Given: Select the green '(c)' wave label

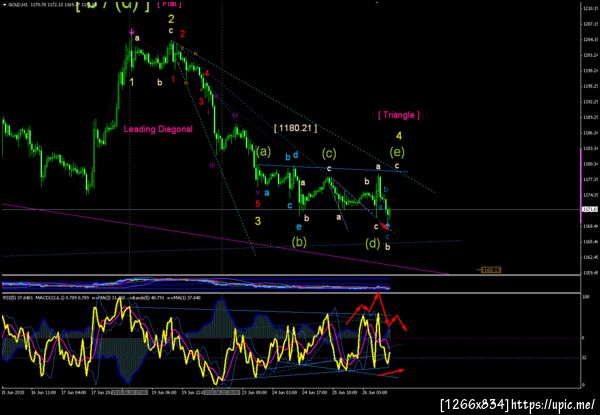Looking at the screenshot, I should coord(329,154).
